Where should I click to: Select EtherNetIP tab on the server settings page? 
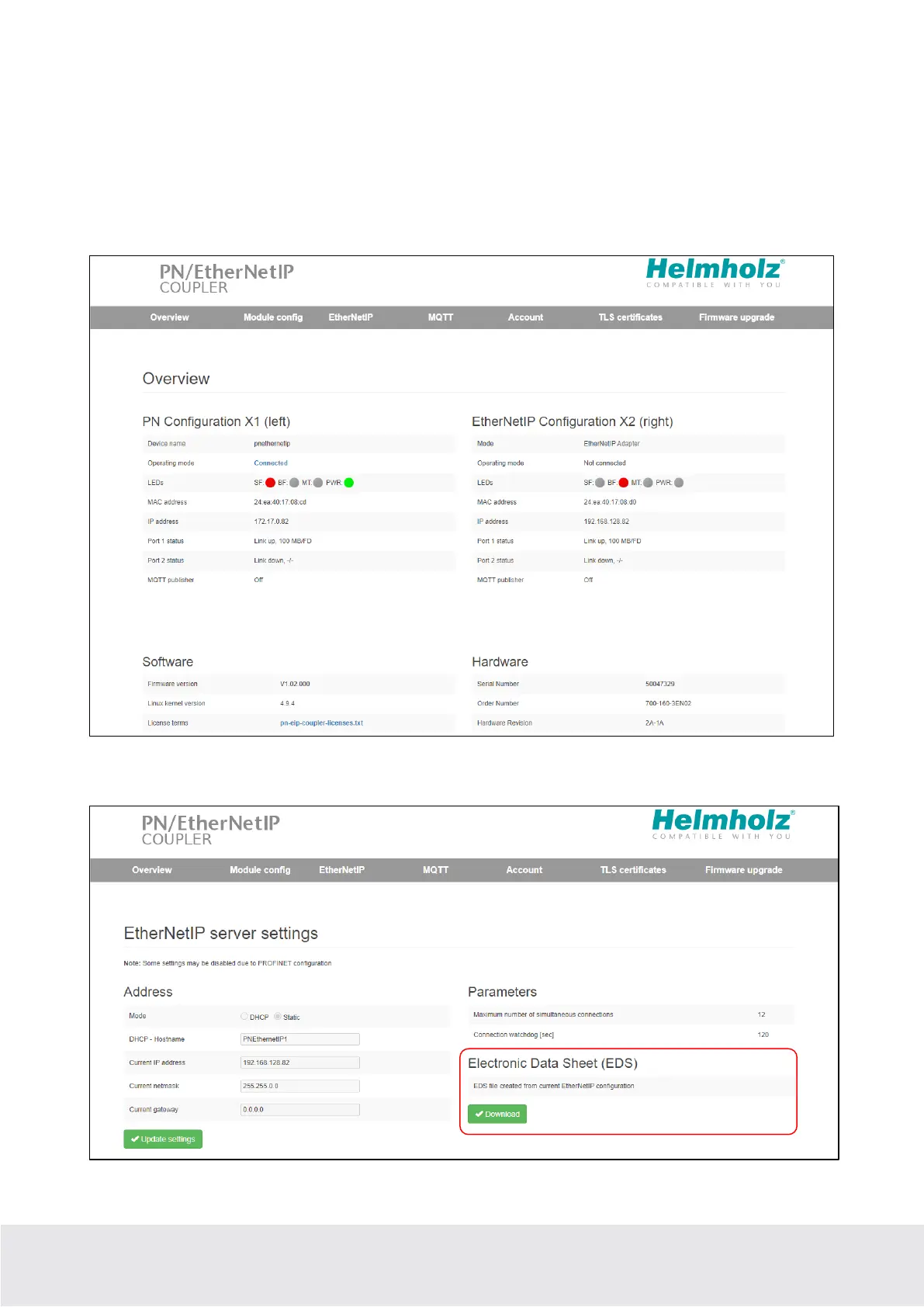(x=341, y=870)
